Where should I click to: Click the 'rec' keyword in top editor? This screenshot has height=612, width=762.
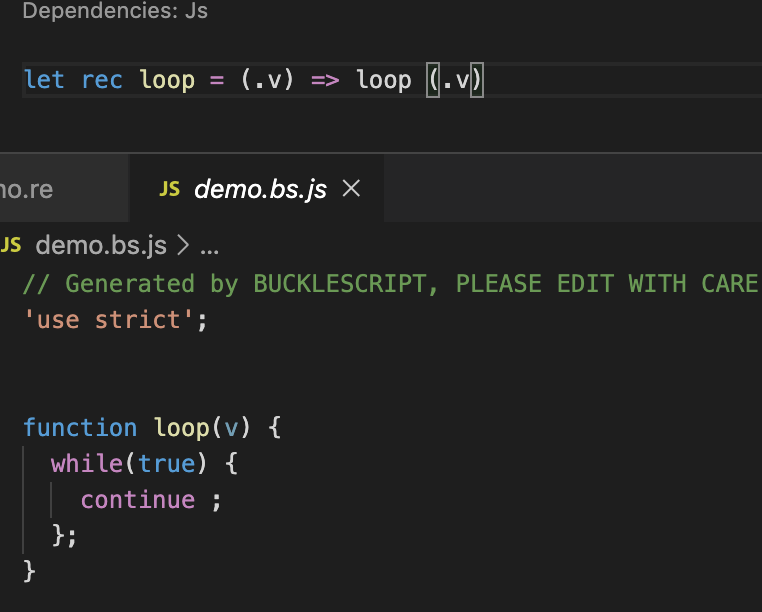[102, 80]
